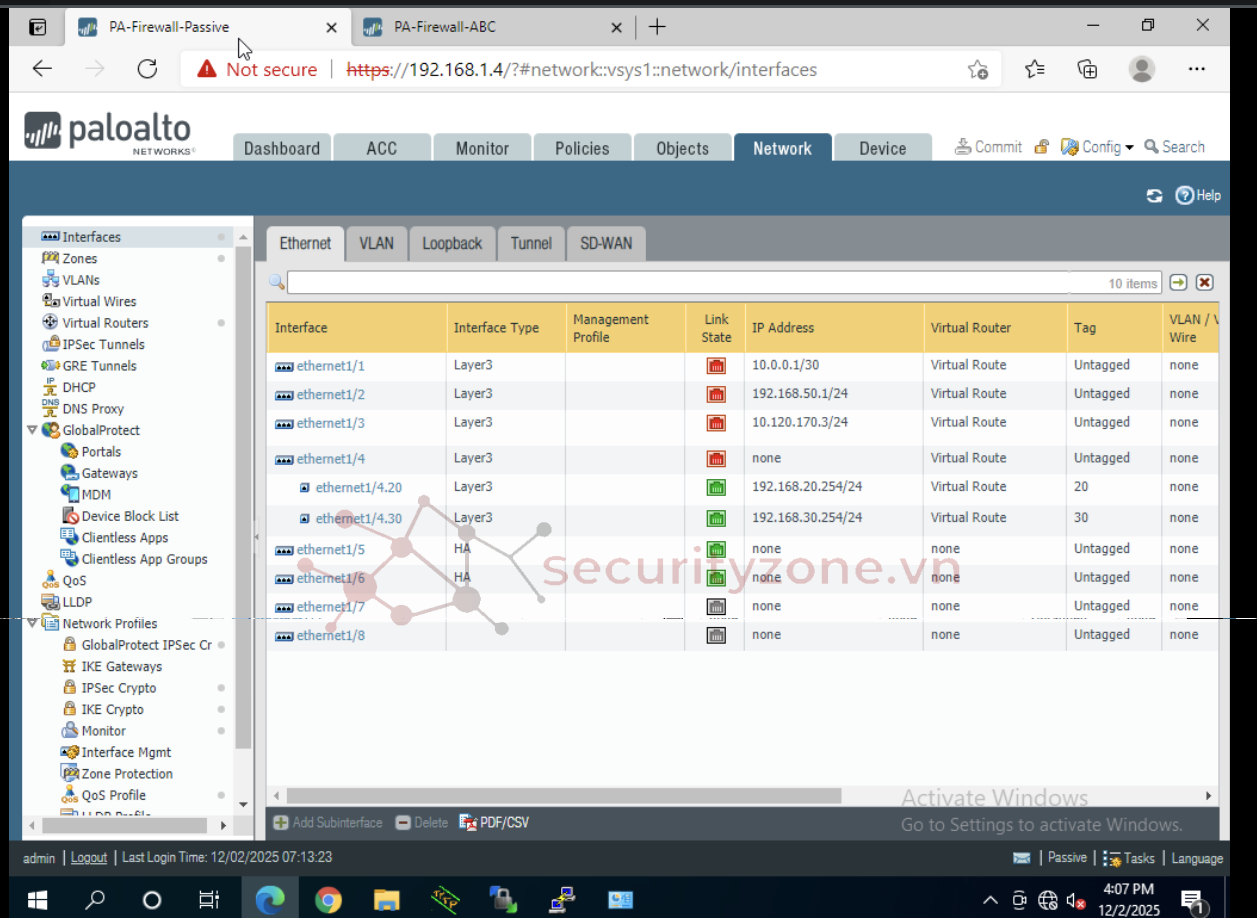The height and width of the screenshot is (918, 1257).
Task: Collapse the Network Profiles tree node
Action: coord(33,623)
